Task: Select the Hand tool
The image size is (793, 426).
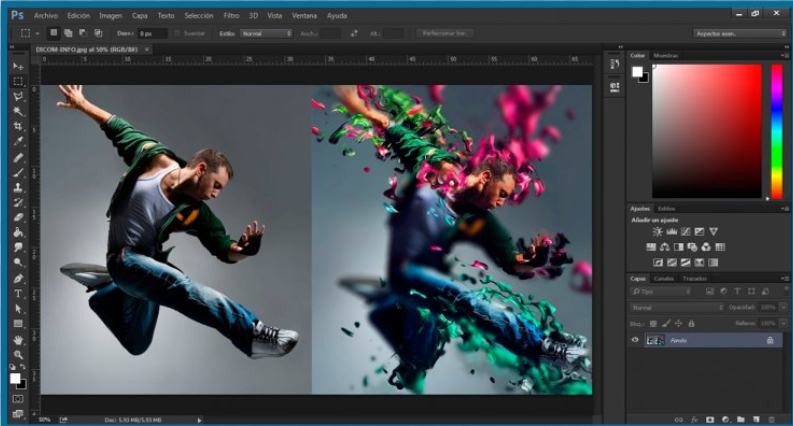Action: coord(18,340)
